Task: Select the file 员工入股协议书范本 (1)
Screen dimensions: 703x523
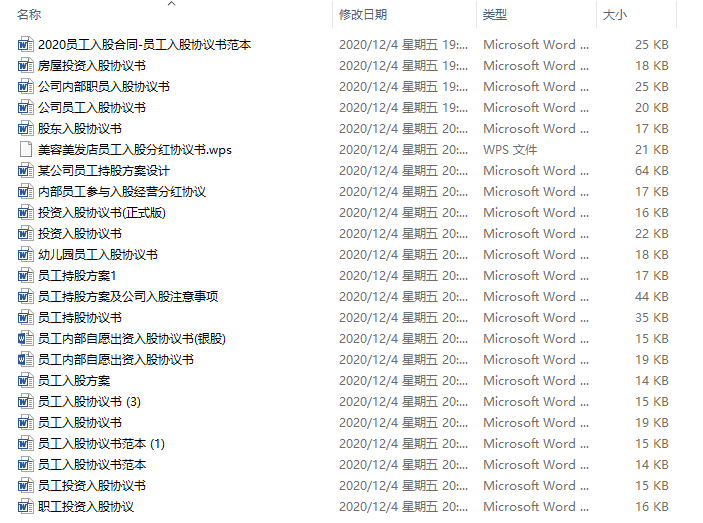Action: (x=102, y=444)
